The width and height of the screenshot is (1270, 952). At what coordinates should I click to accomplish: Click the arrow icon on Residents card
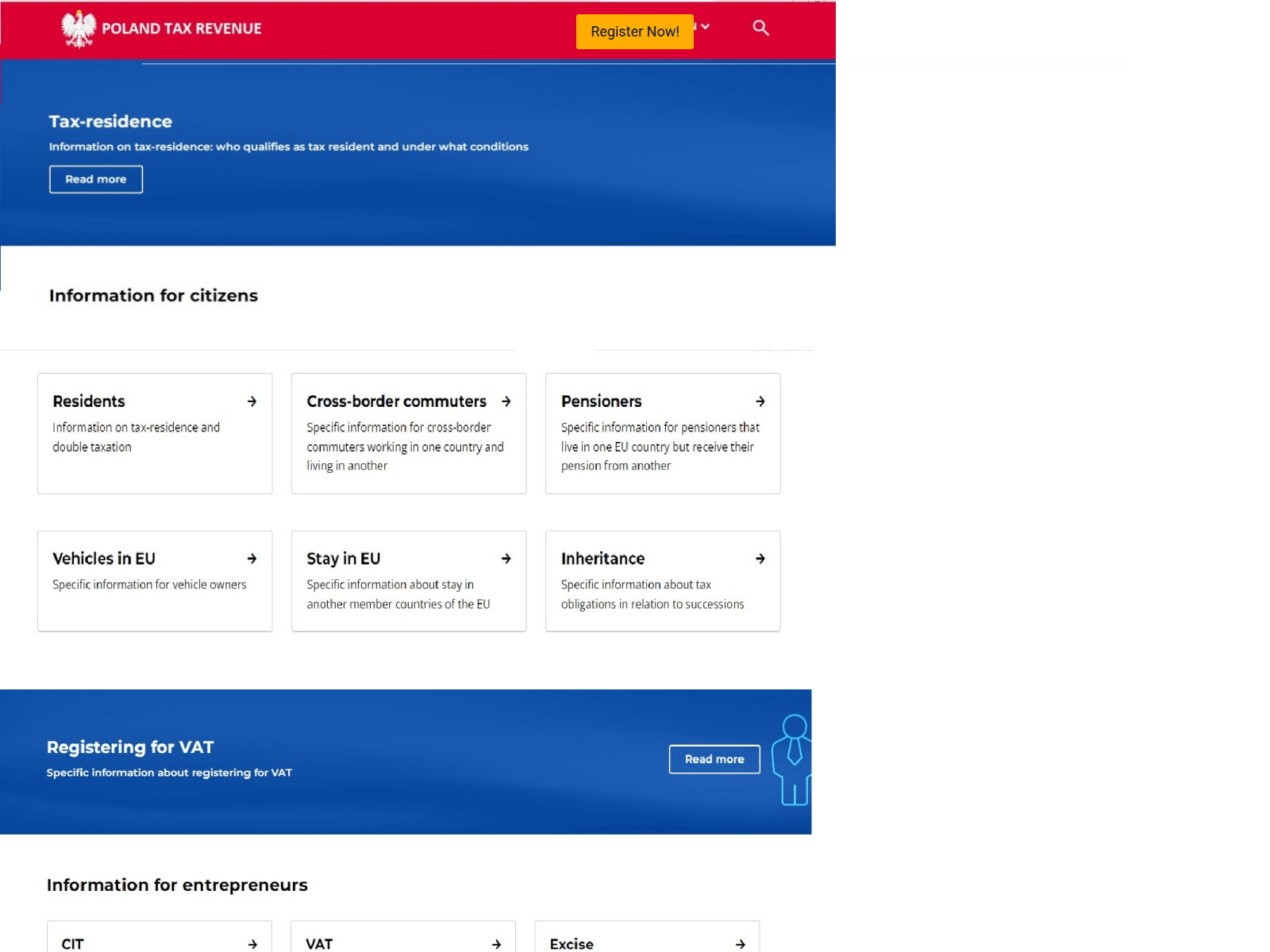click(x=252, y=401)
